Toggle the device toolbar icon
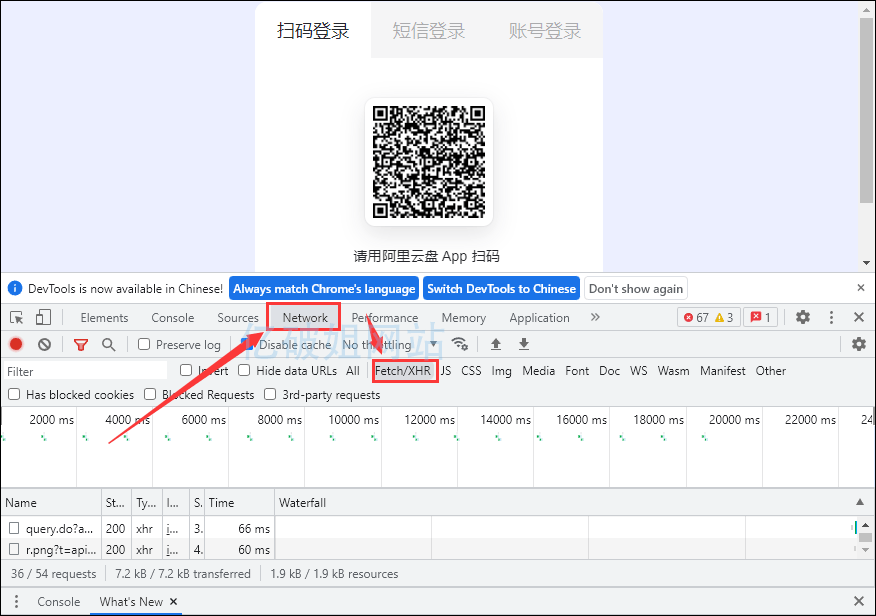Screen dimensions: 876x616 (x=43, y=318)
